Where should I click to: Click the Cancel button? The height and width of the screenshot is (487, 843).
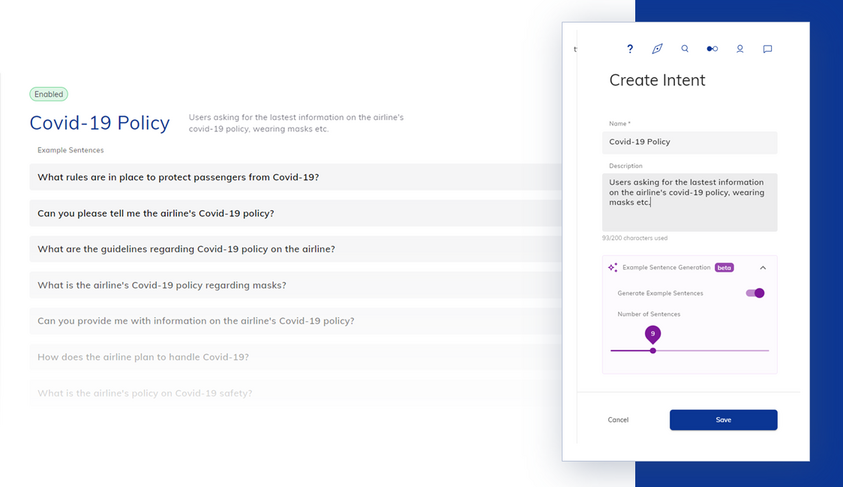618,420
